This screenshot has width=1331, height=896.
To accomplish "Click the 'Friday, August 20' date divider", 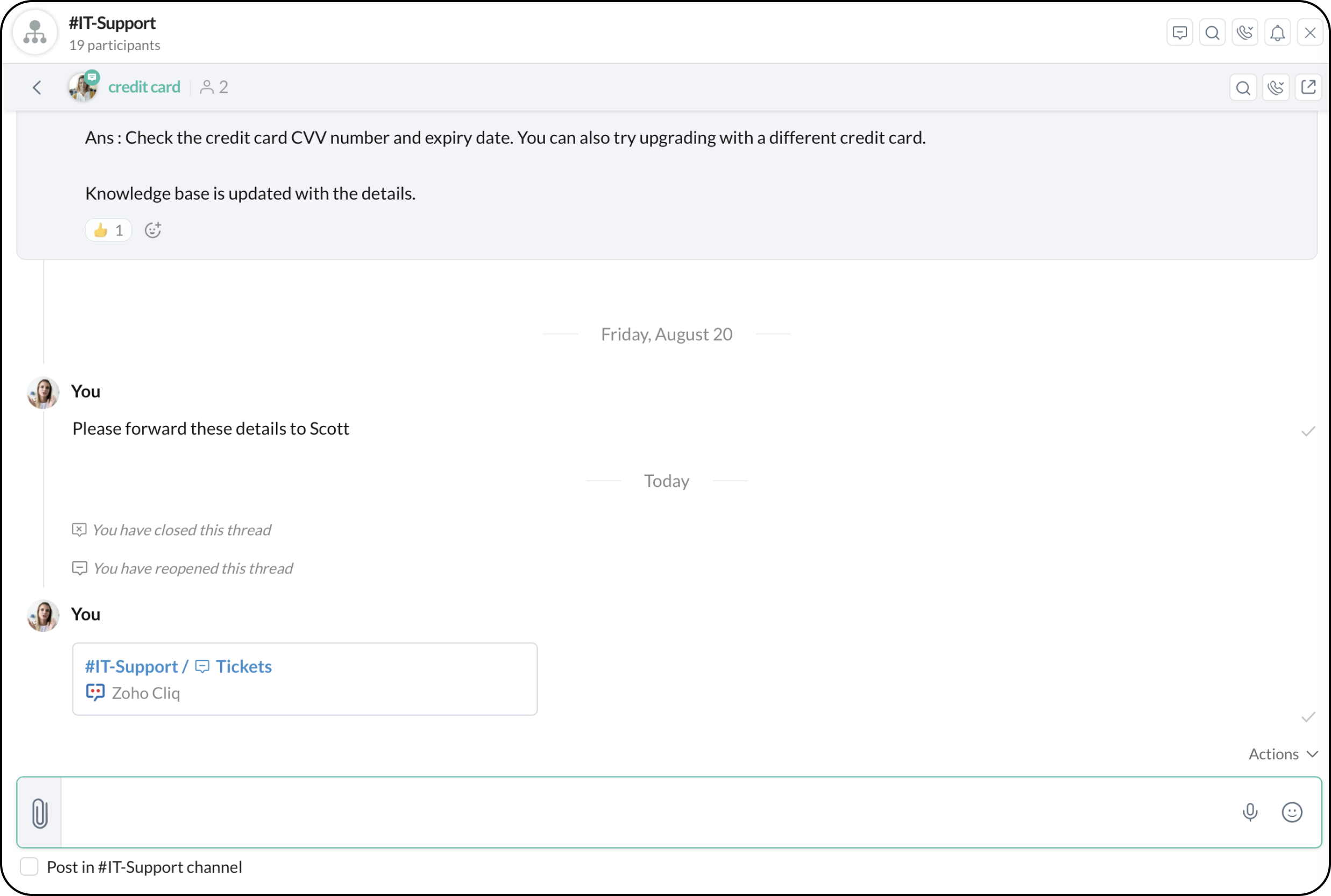I will coord(667,335).
